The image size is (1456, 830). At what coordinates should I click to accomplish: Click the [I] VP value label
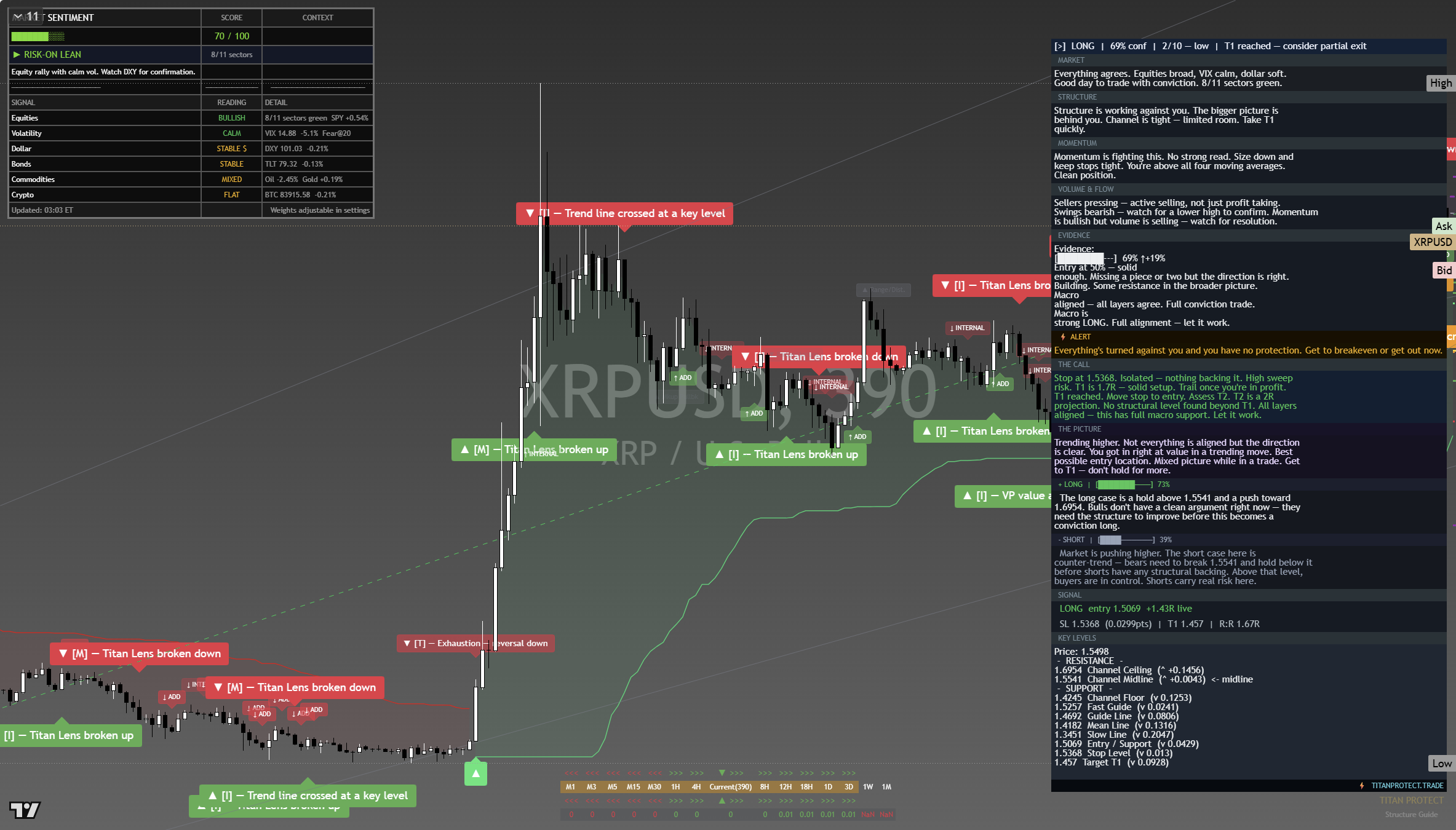pos(1003,496)
